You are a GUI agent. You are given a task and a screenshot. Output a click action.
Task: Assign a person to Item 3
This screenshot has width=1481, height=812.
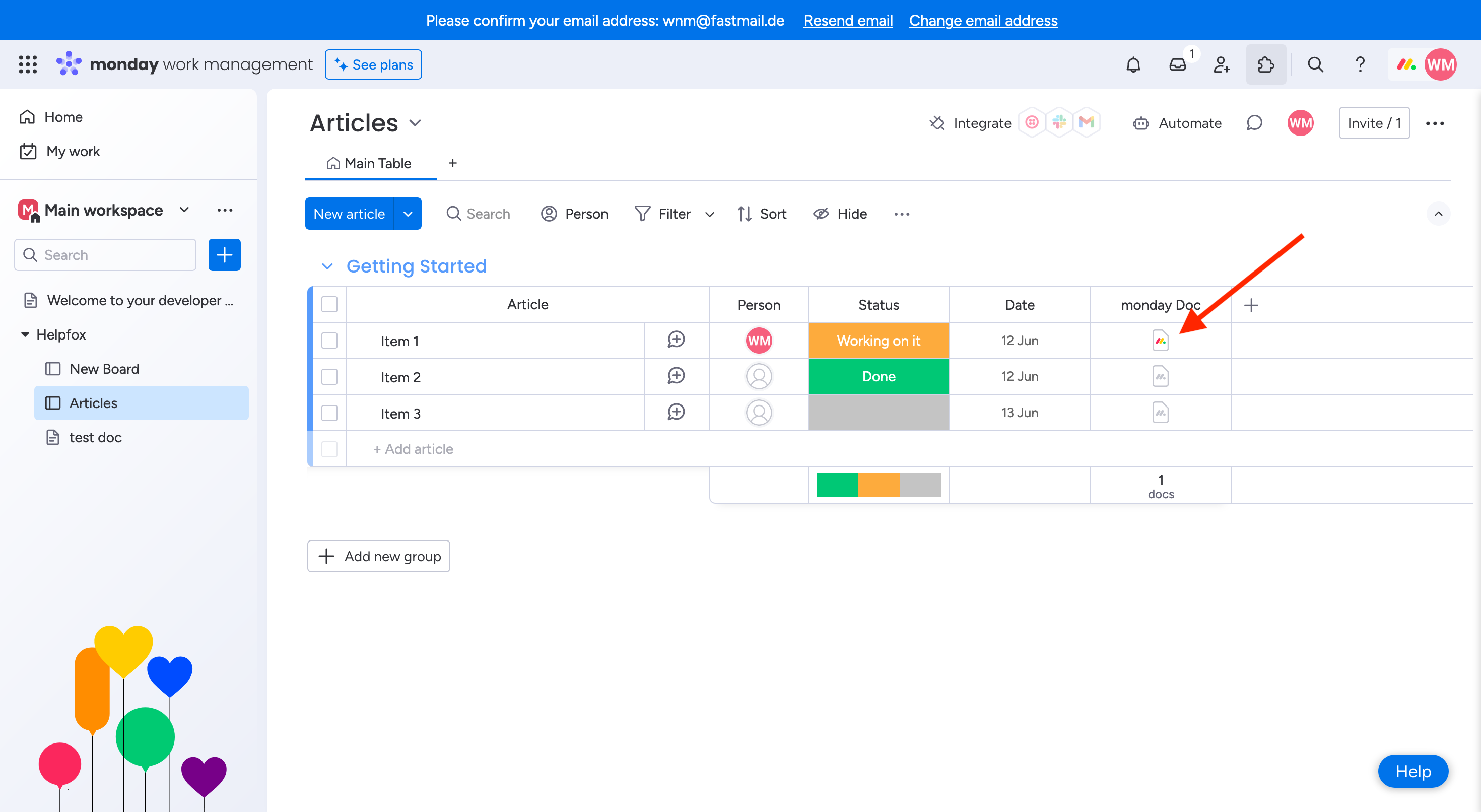pos(759,413)
